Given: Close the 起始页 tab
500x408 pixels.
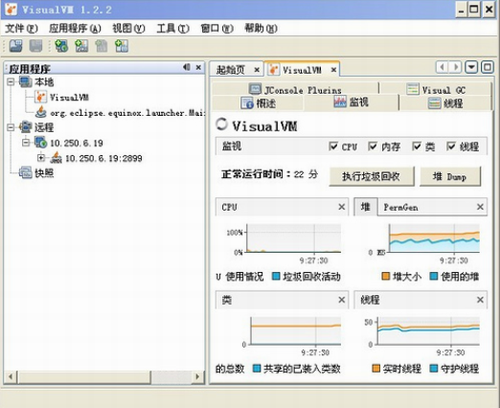Looking at the screenshot, I should [x=257, y=70].
